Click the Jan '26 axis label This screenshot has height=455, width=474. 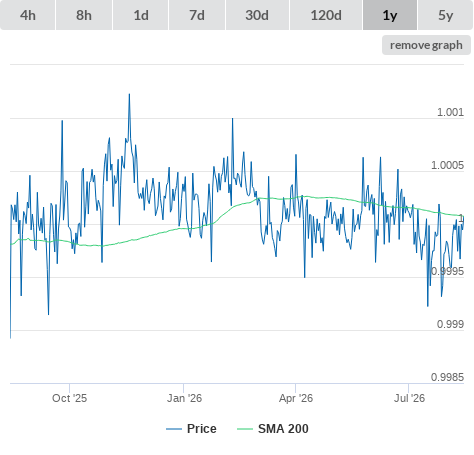coord(184,398)
